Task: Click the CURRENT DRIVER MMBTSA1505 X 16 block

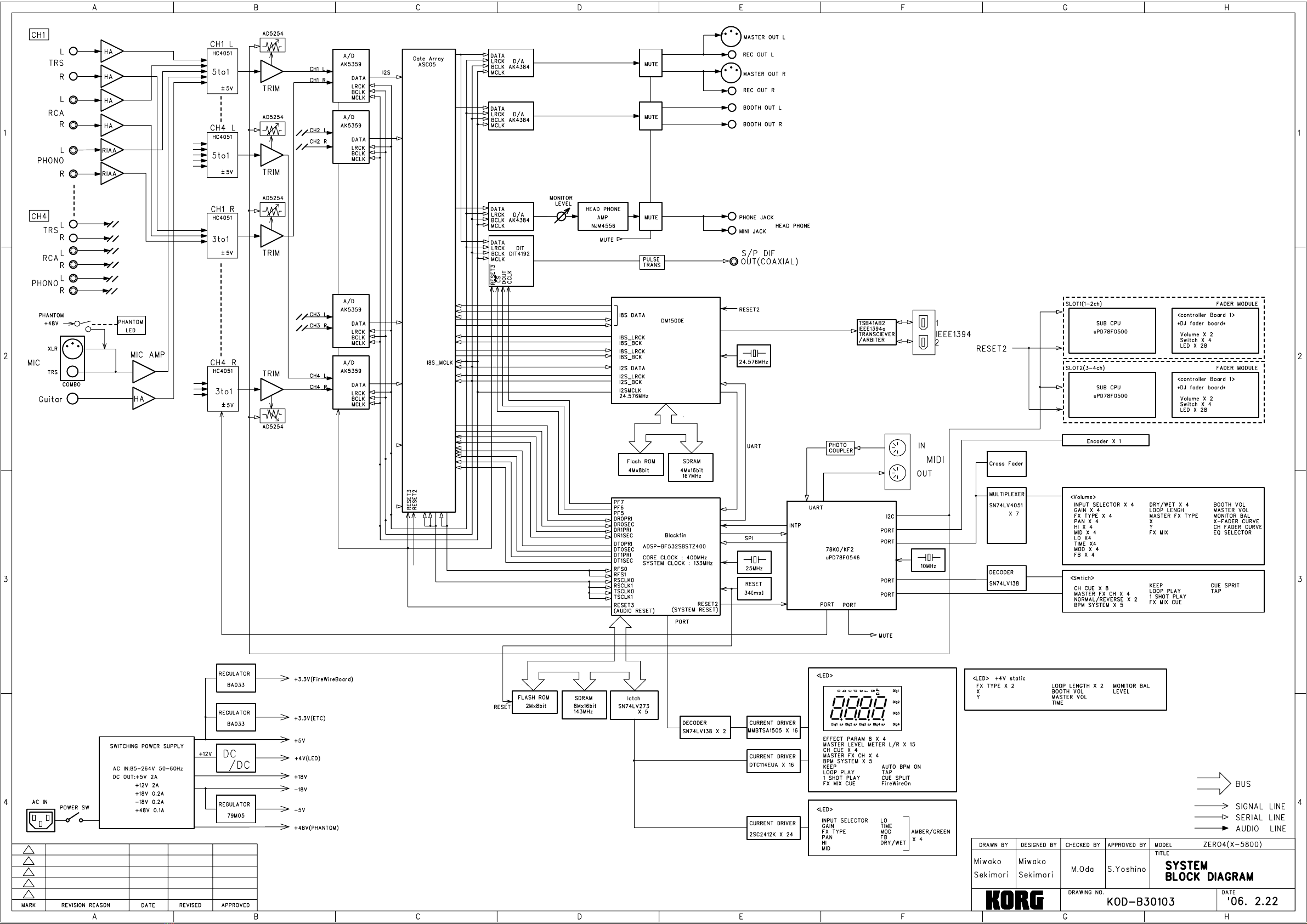Action: point(773,727)
